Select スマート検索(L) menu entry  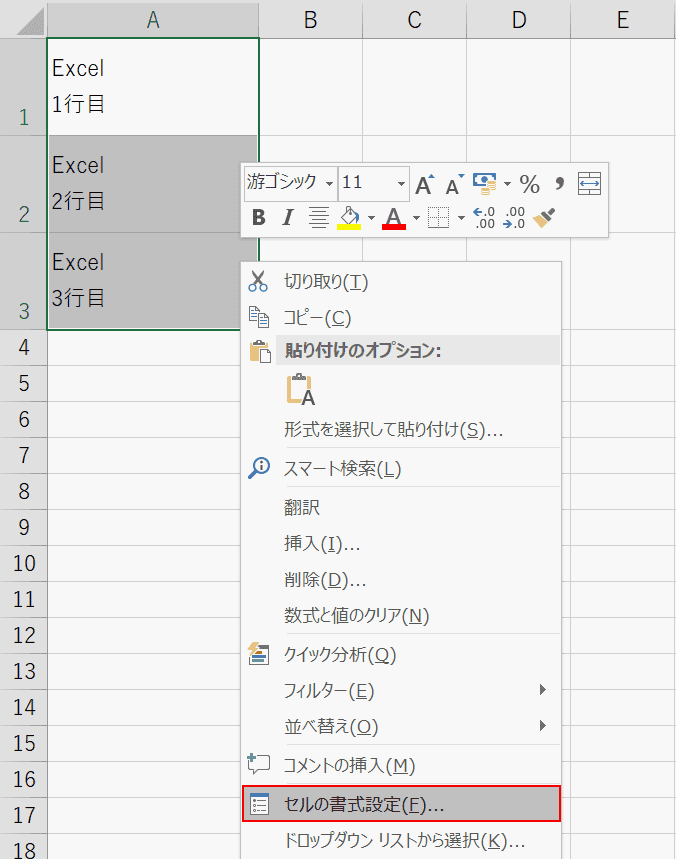[x=401, y=469]
